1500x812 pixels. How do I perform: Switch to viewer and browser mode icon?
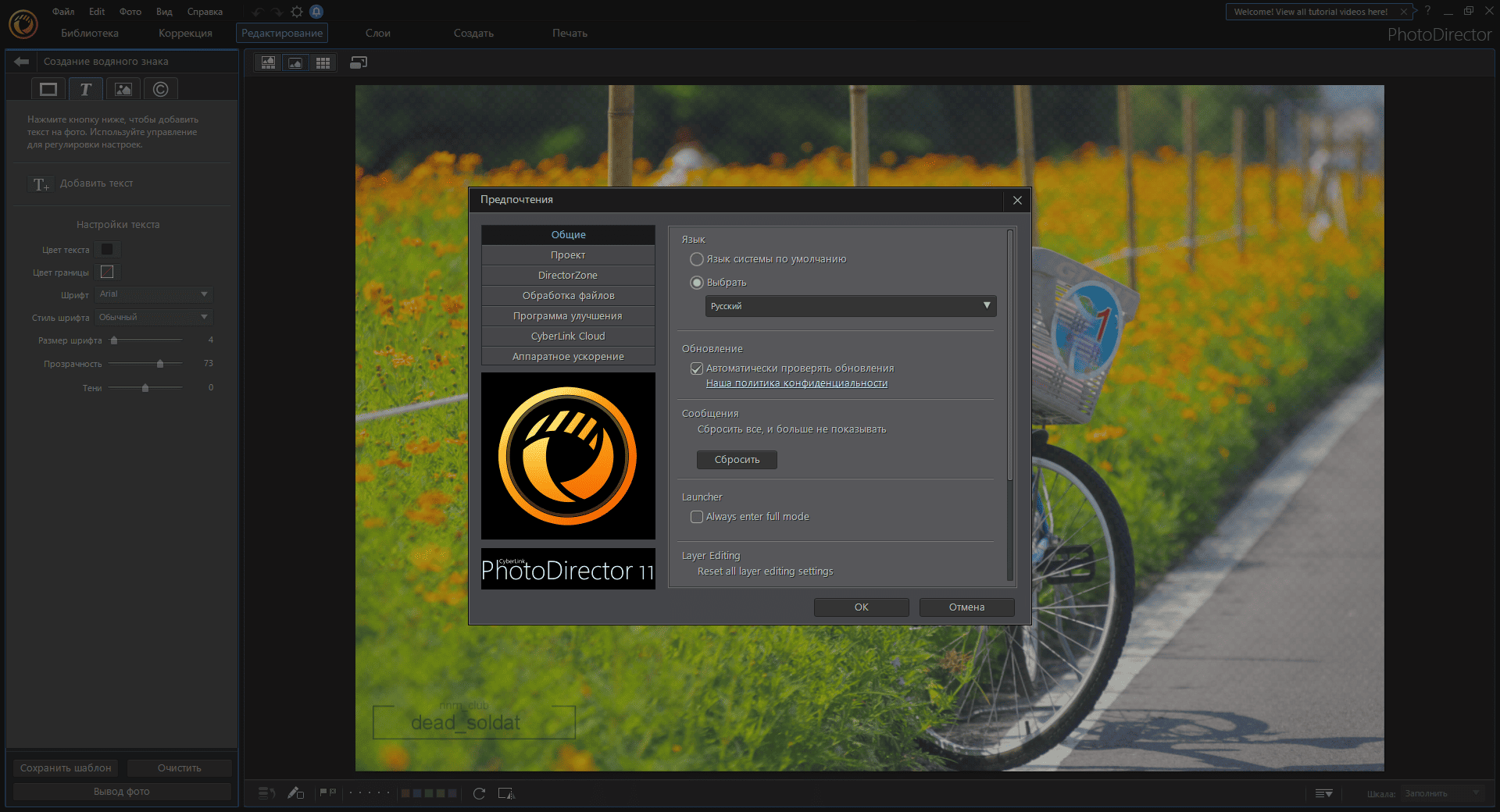coord(268,62)
